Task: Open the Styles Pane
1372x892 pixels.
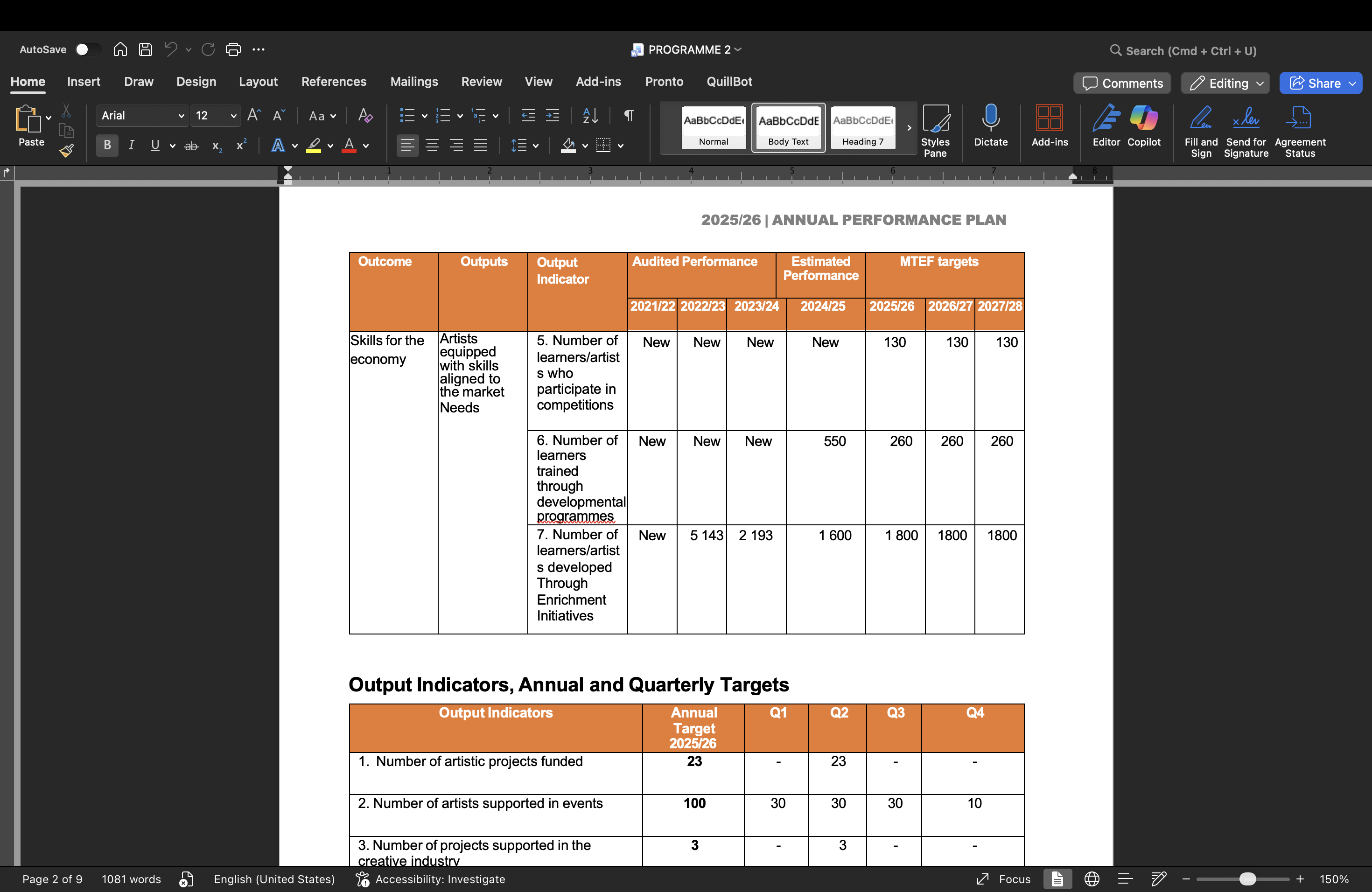Action: 935,131
